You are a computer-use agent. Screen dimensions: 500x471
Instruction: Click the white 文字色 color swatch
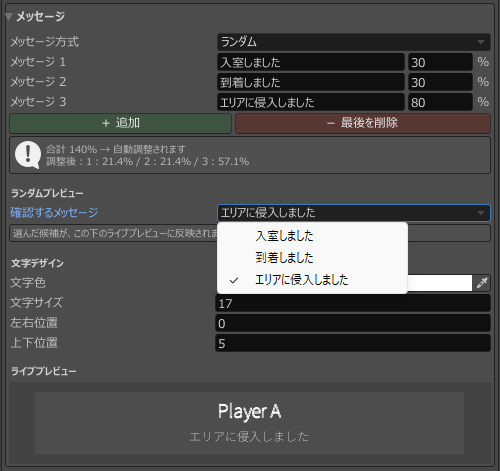[x=439, y=283]
